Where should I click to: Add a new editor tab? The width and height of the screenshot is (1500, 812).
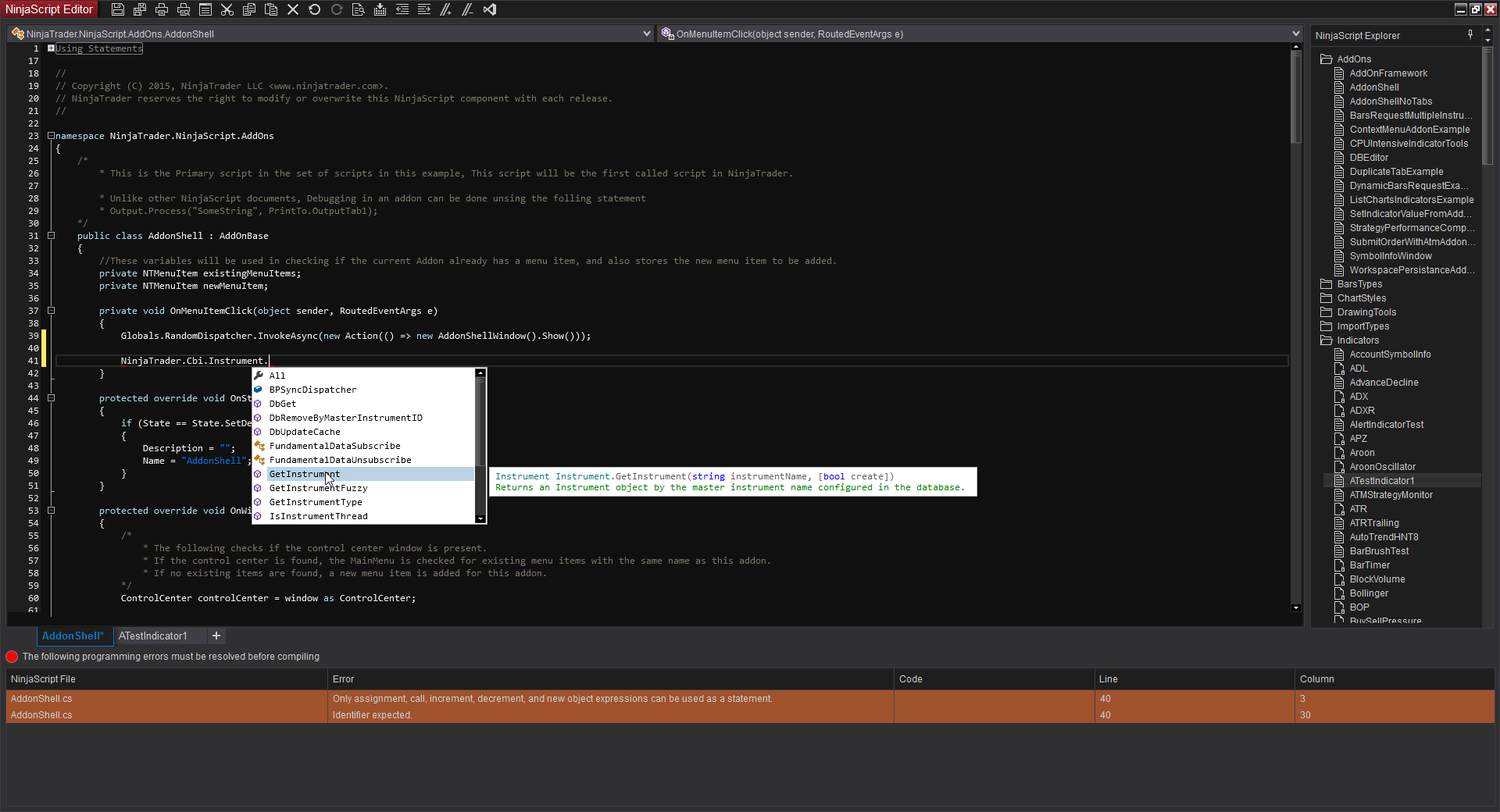[216, 636]
